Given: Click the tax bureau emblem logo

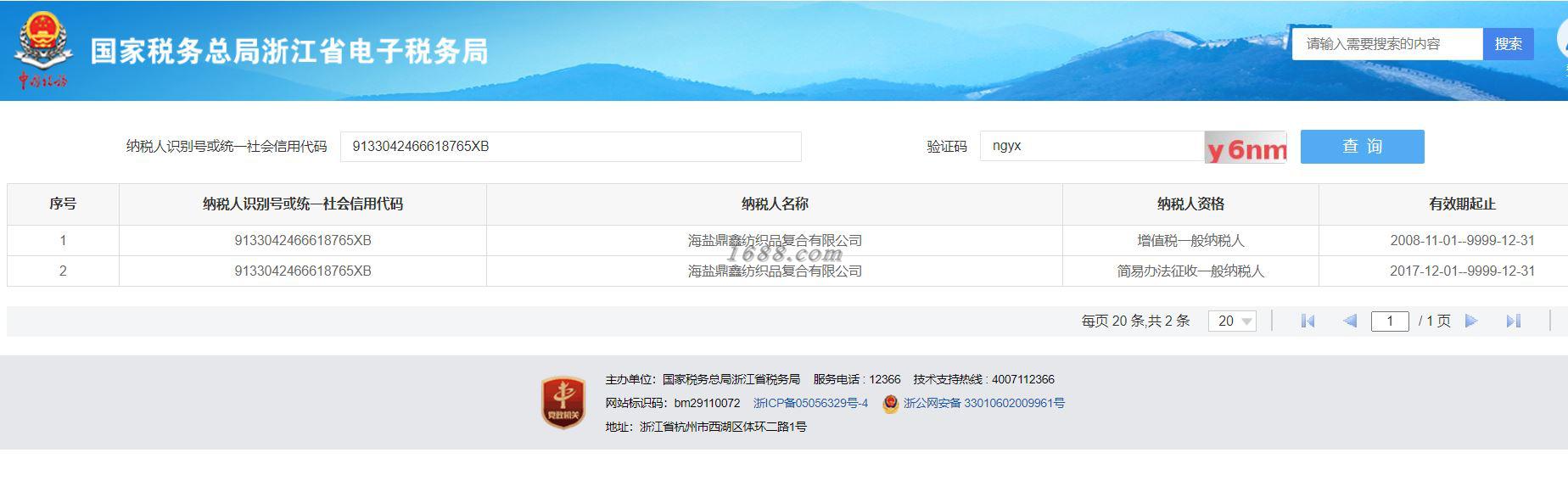Looking at the screenshot, I should 43,51.
